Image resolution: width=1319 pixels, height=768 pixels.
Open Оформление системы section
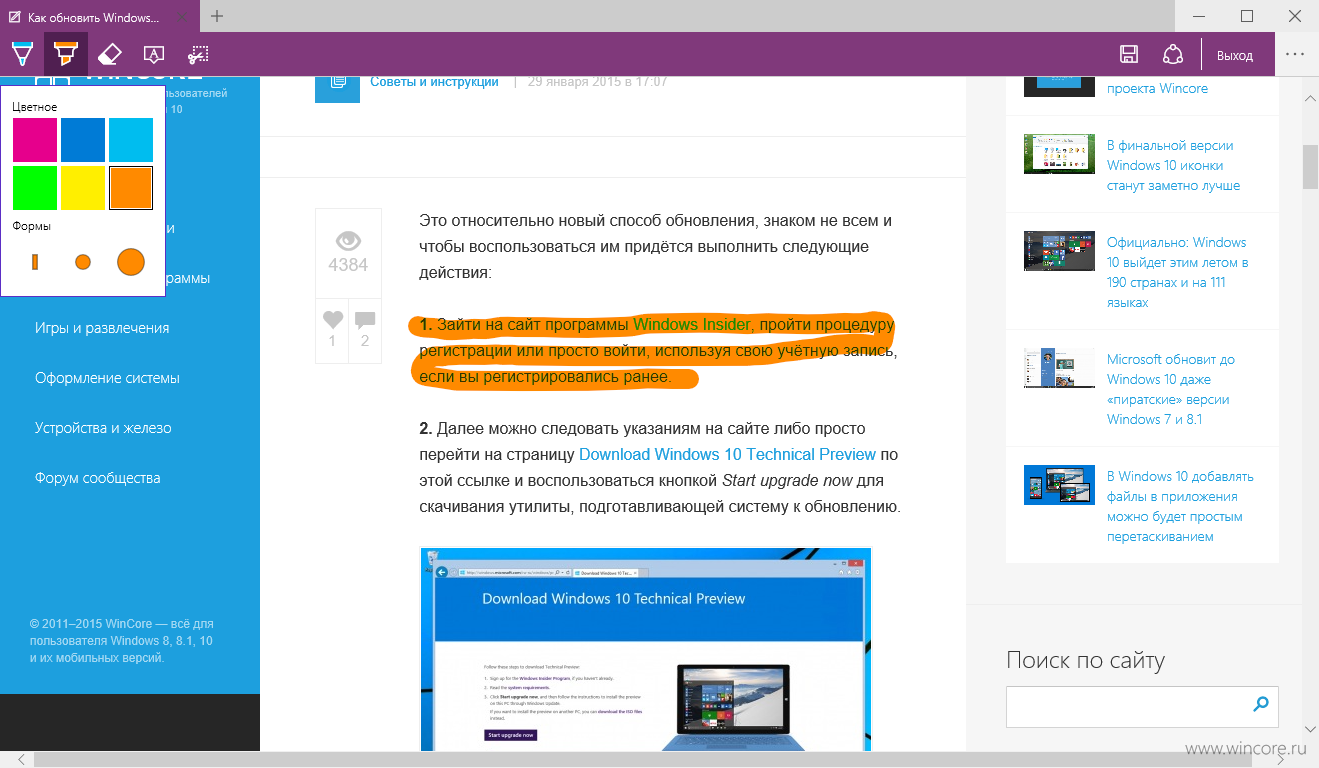coord(107,378)
